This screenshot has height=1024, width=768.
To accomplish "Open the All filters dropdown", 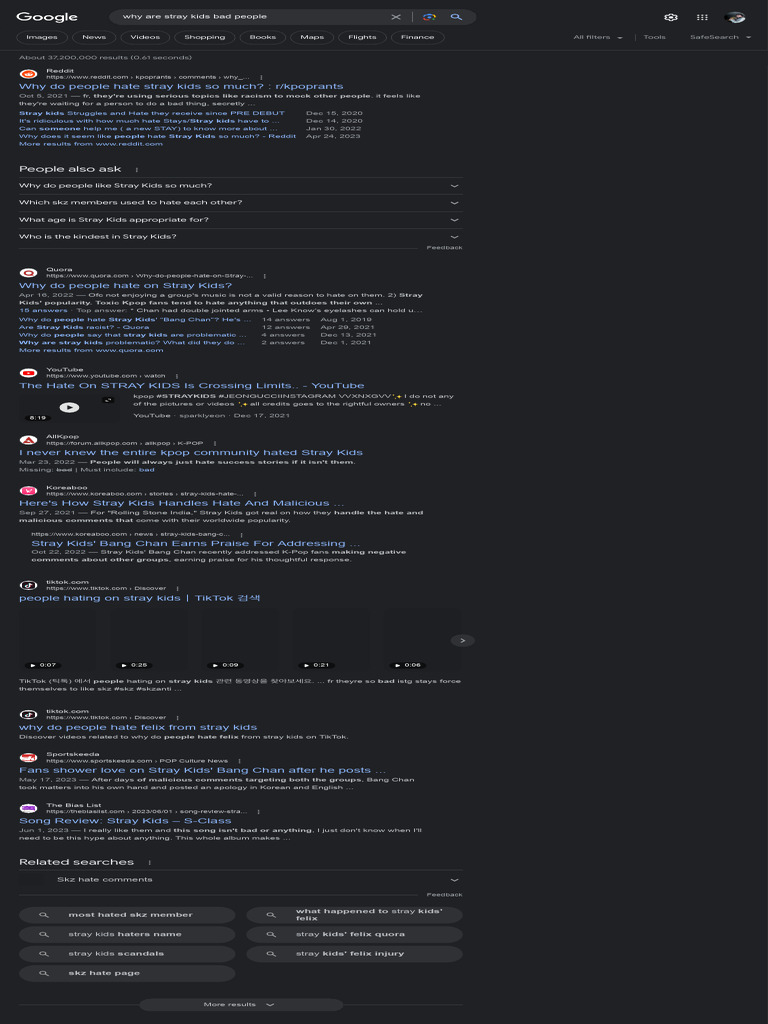I will tap(598, 37).
